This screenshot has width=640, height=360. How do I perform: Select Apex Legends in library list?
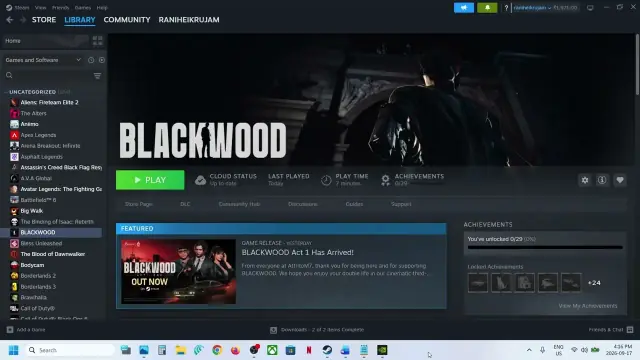pyautogui.click(x=38, y=135)
